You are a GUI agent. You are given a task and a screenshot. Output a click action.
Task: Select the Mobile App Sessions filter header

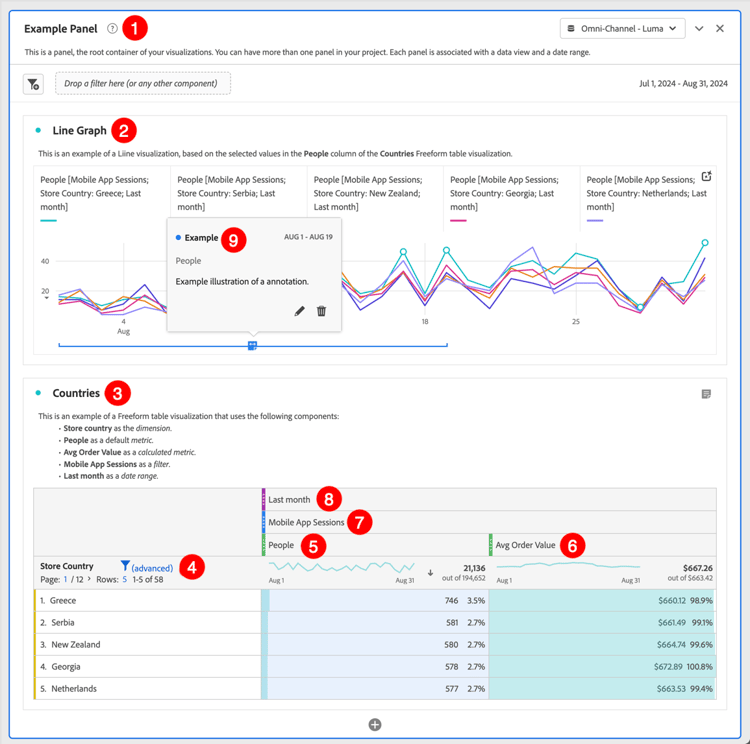(489, 522)
